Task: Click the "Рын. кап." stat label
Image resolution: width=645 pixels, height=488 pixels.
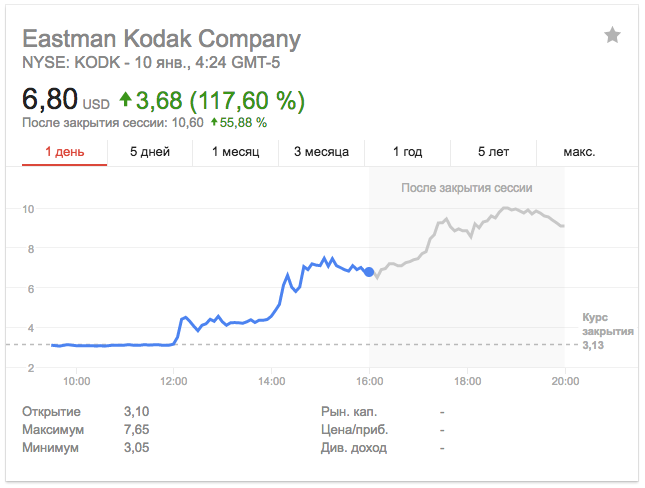Action: pyautogui.click(x=347, y=411)
